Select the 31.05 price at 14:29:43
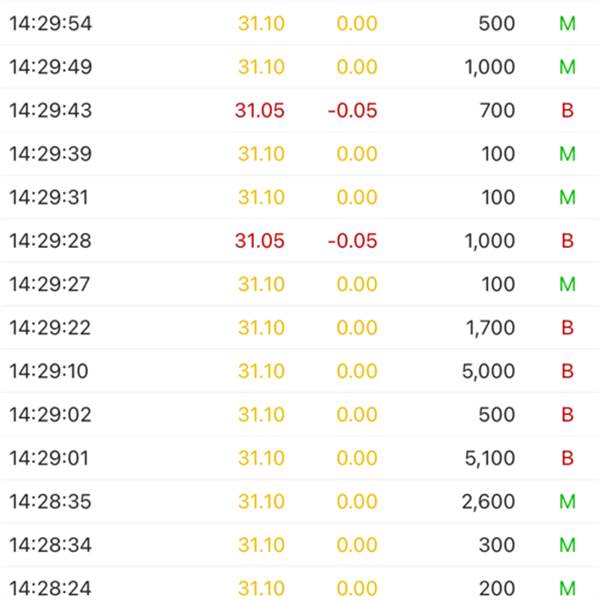The width and height of the screenshot is (600, 600). point(260,111)
